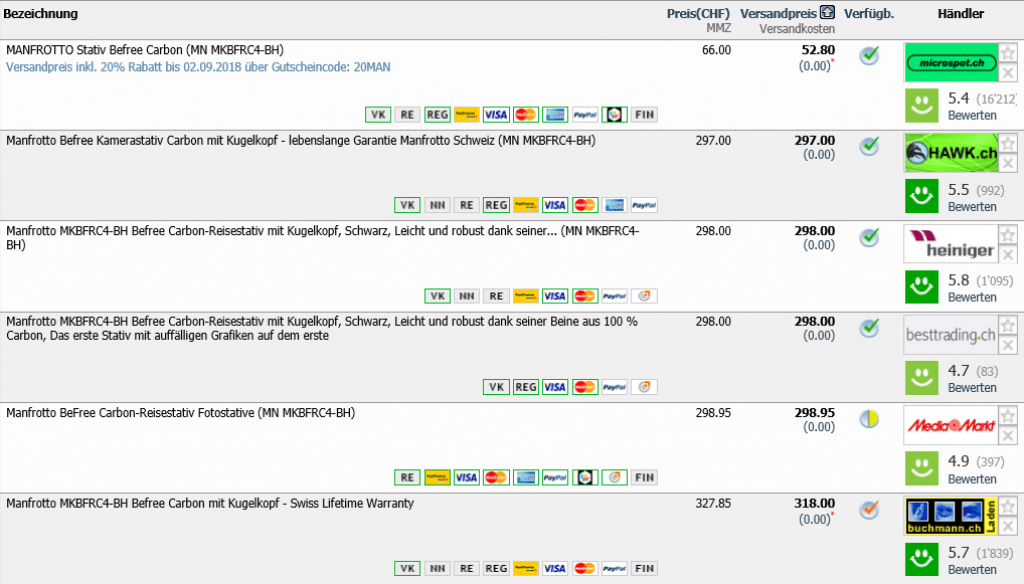Hide besttrading.ch using its X icon
This screenshot has width=1024, height=584.
(x=1008, y=345)
